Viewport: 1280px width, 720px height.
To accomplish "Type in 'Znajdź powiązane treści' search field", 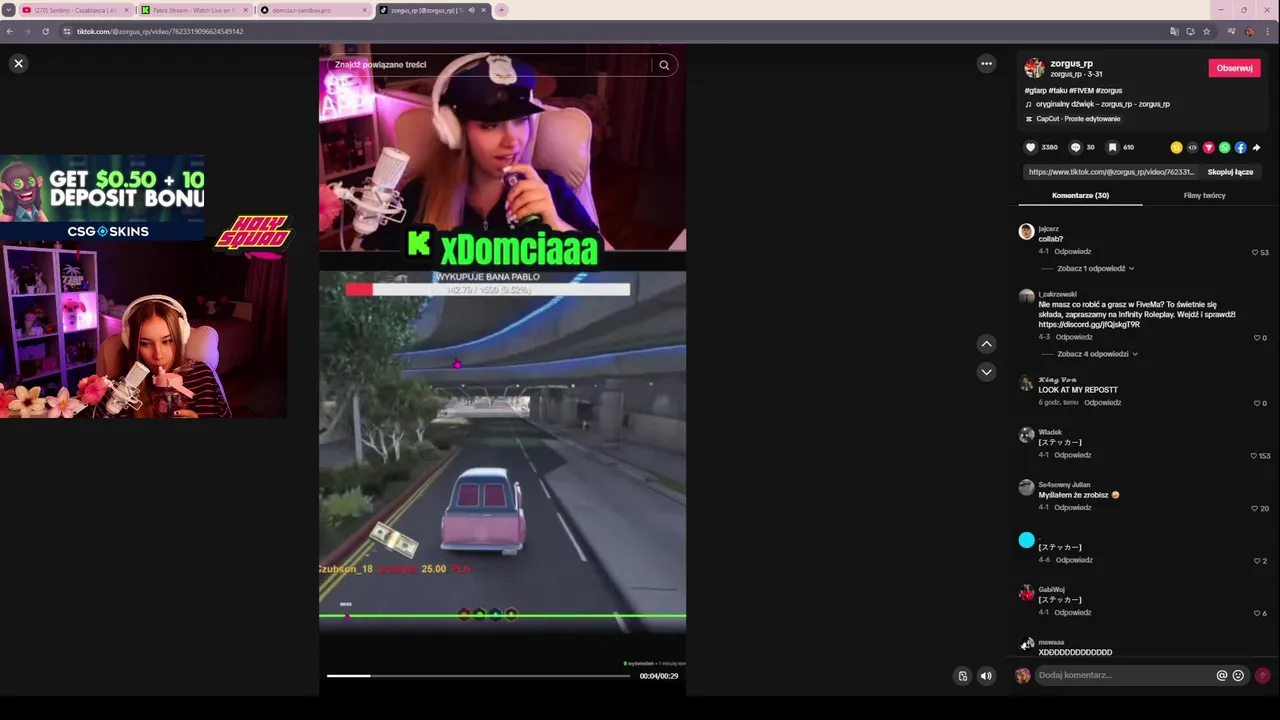I will [490, 65].
